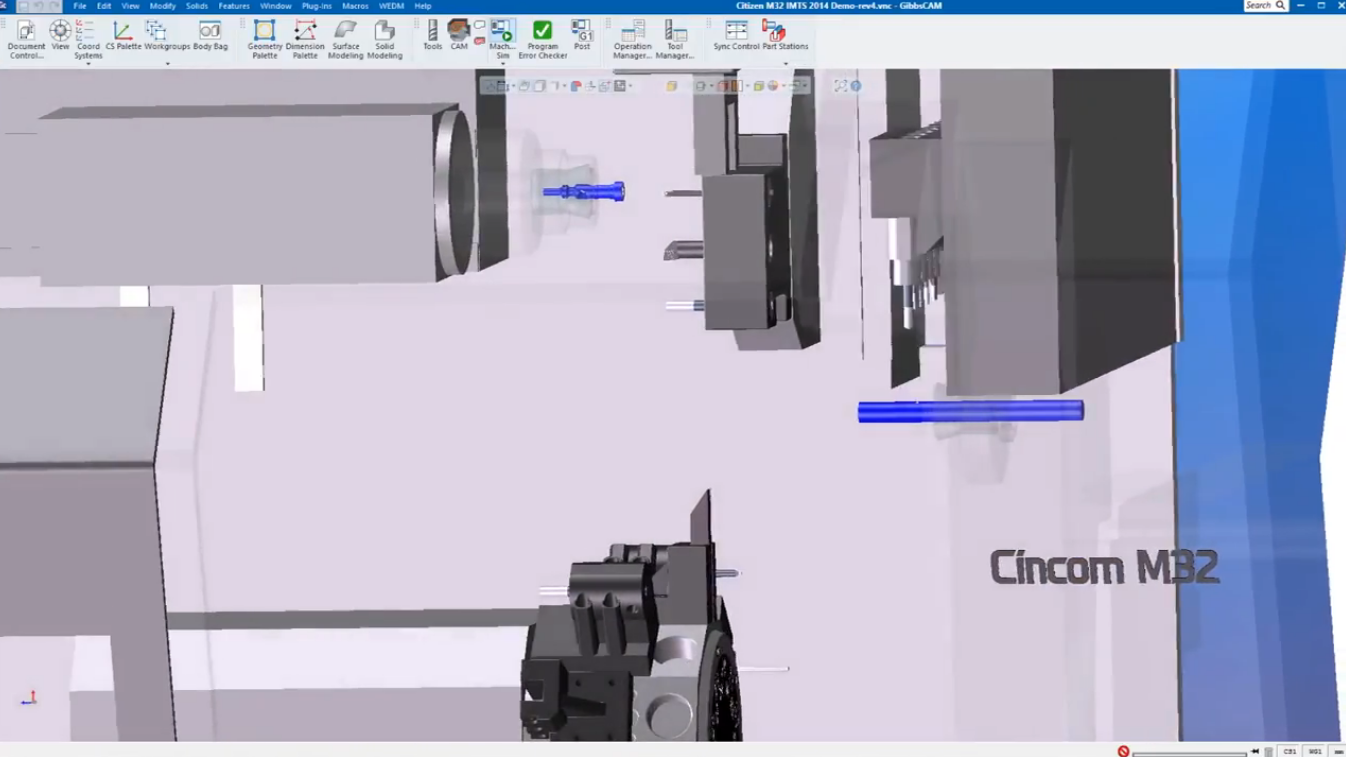
Task: Open the Geometry Palette
Action: [265, 39]
